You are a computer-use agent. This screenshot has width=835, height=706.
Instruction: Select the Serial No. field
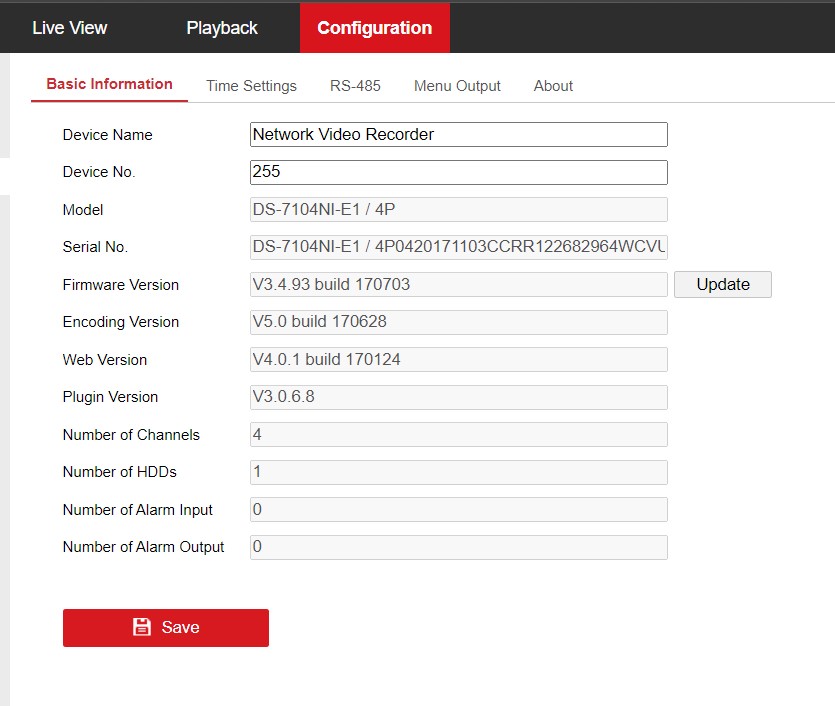(458, 247)
